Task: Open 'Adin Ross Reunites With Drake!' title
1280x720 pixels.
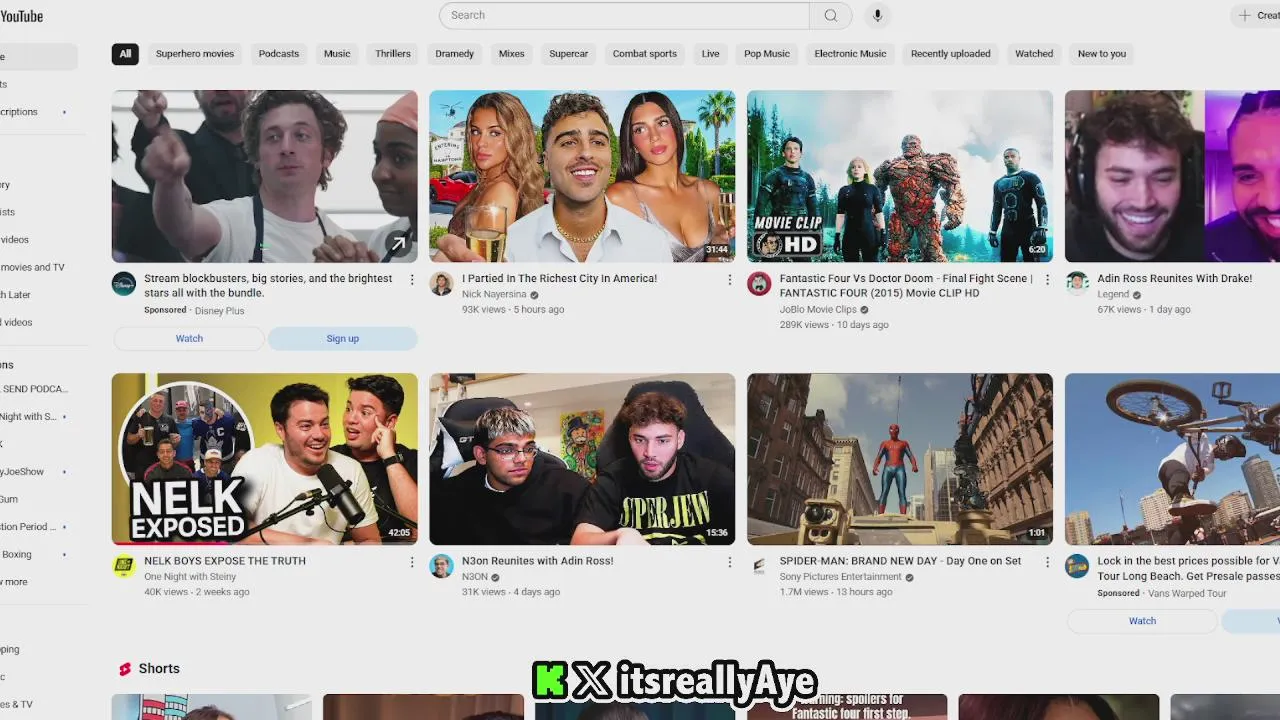Action: click(x=1174, y=279)
